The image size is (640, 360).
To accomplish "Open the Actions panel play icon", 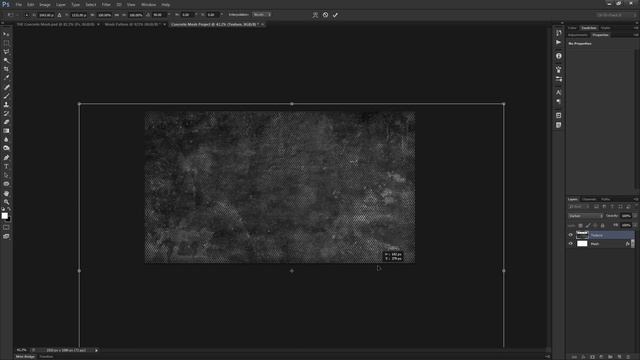I will pos(558,42).
